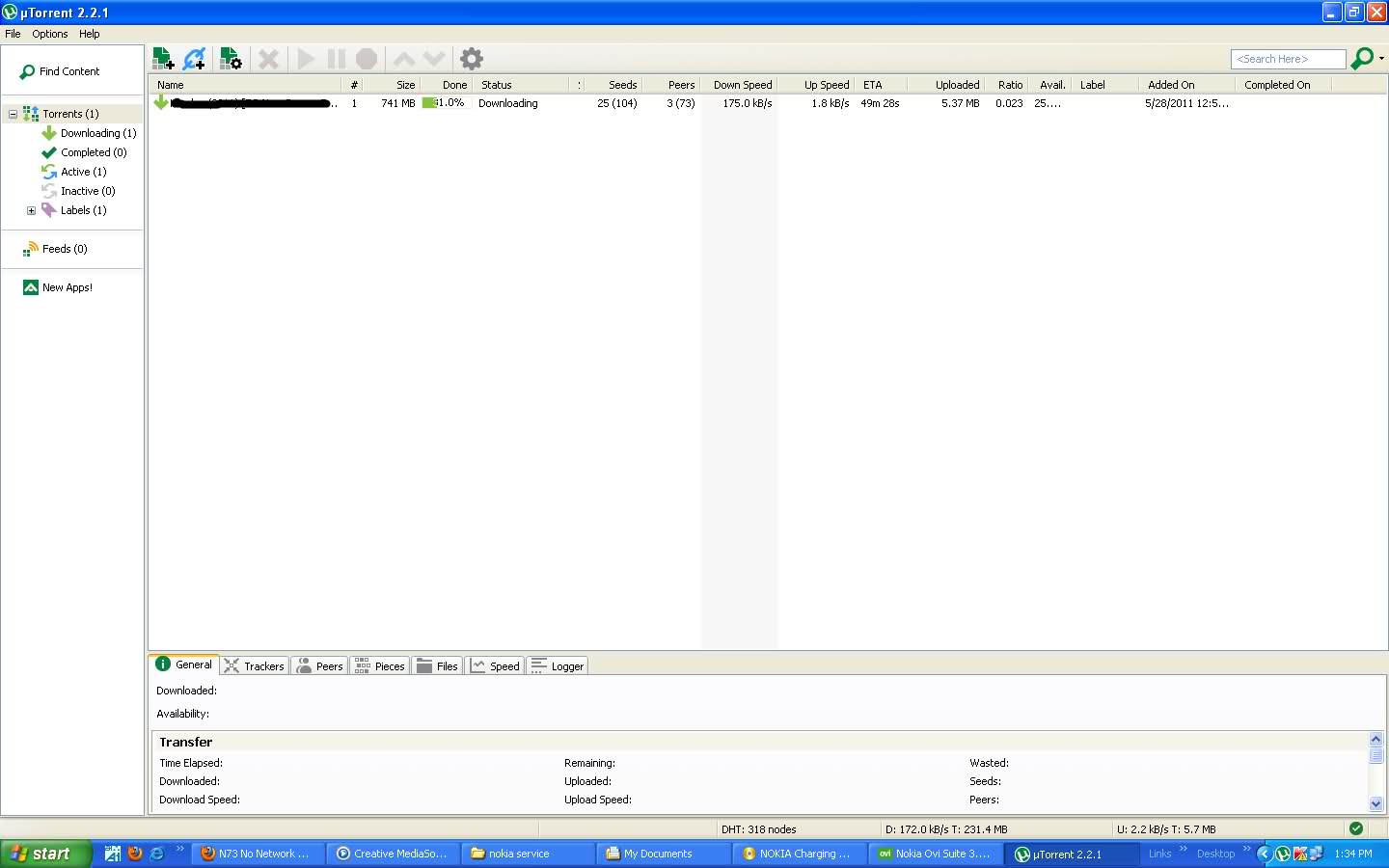Open Feeds (0) in the sidebar

point(65,249)
